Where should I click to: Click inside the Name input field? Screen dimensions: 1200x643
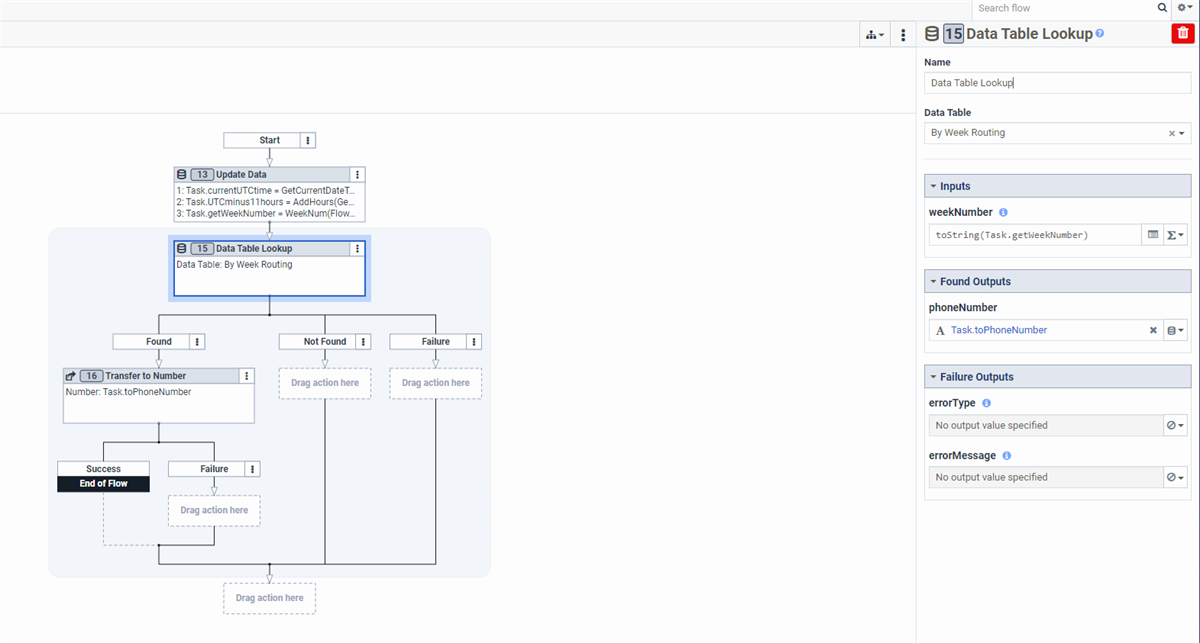click(x=1056, y=82)
